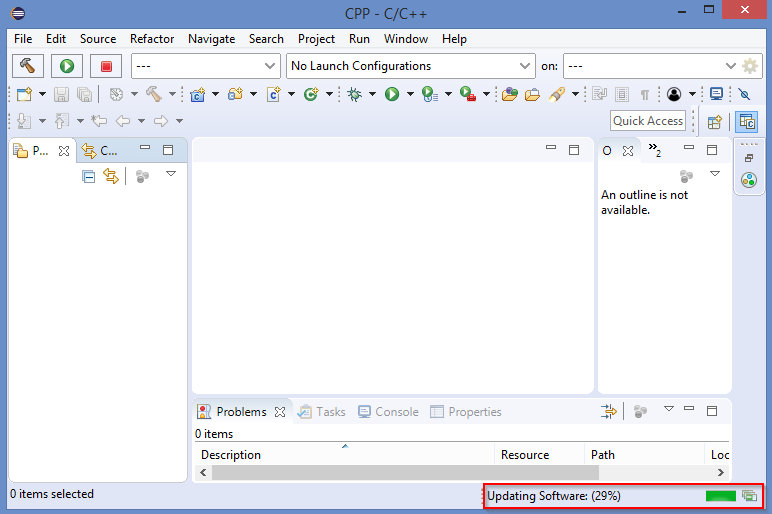Toggle Link with Editor in Project Explorer
This screenshot has height=514, width=772.
tap(111, 176)
